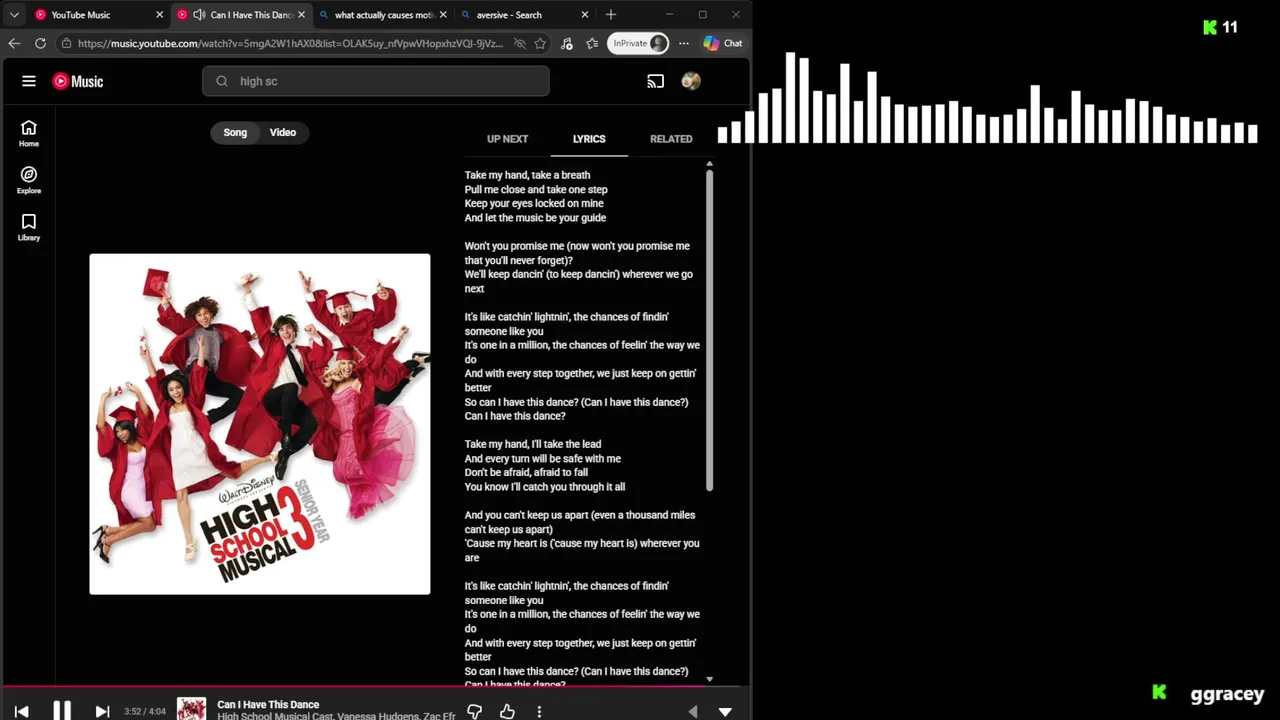Open the Cast to device icon
The height and width of the screenshot is (720, 1280).
coord(655,81)
